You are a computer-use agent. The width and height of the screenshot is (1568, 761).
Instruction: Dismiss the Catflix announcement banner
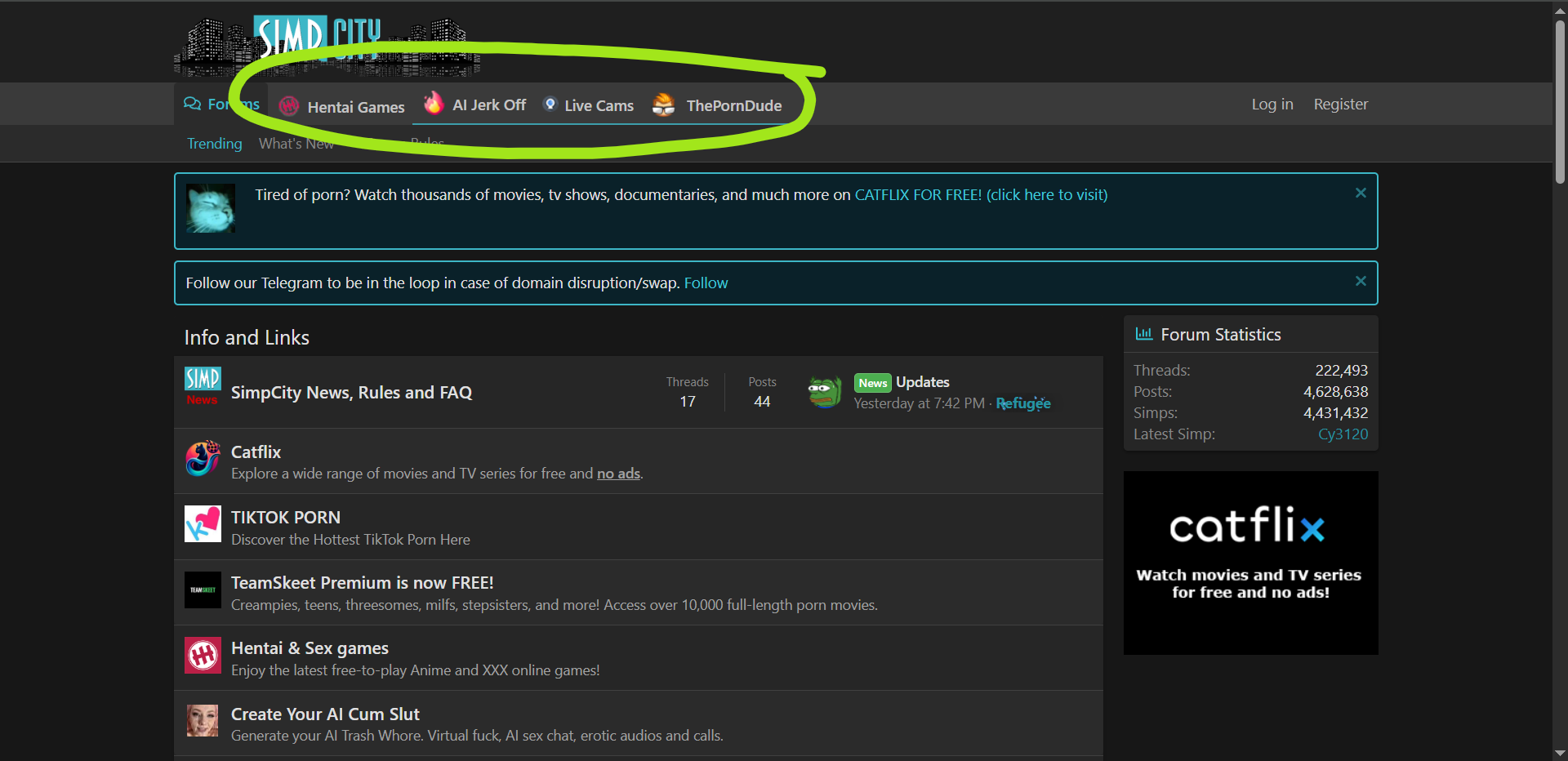[x=1361, y=193]
